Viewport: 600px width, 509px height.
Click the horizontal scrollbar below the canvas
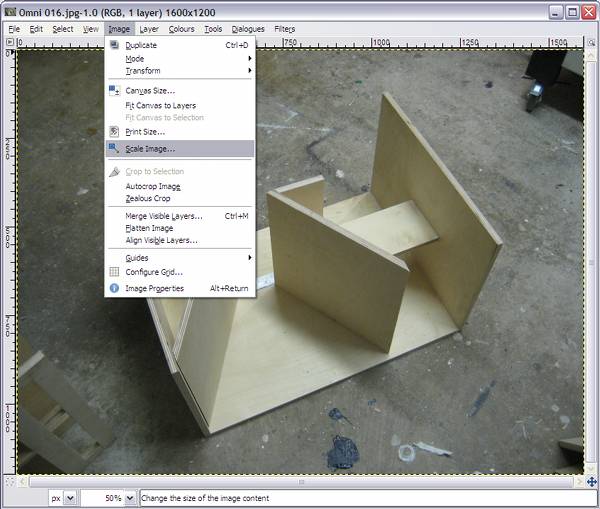pos(300,480)
